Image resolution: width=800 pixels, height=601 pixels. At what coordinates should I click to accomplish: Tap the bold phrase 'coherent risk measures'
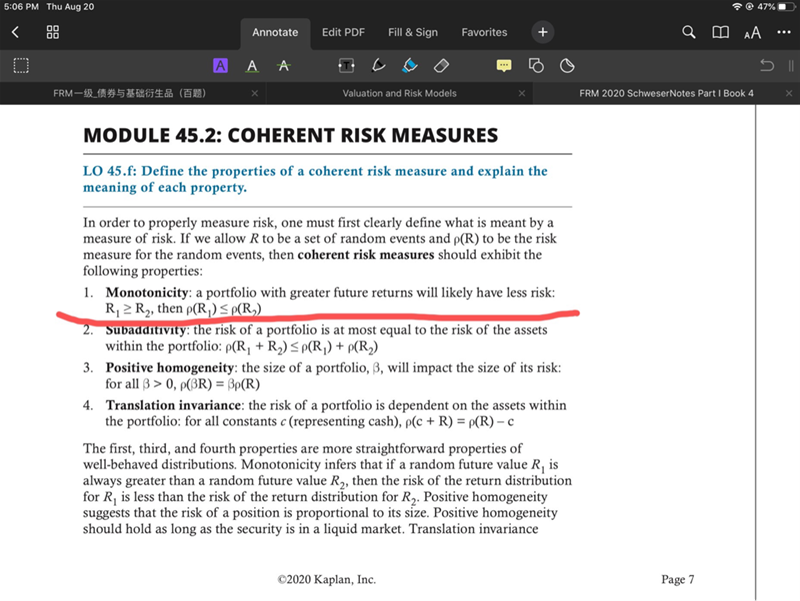(x=366, y=255)
